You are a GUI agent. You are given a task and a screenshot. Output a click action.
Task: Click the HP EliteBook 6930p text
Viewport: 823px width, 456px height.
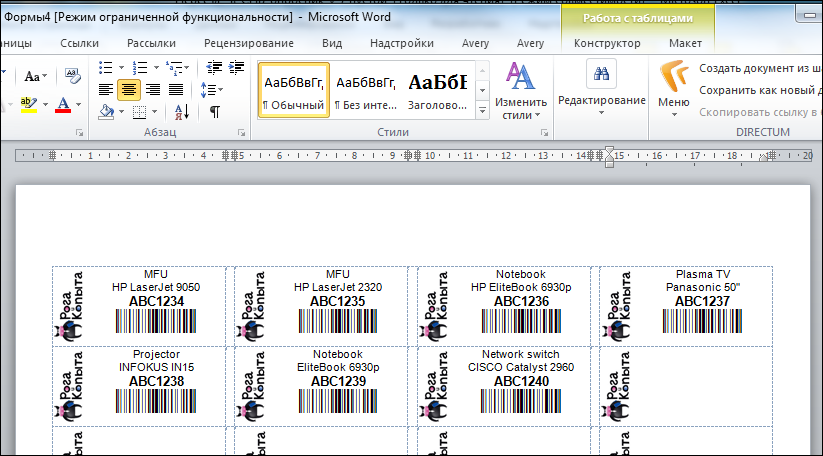521,287
